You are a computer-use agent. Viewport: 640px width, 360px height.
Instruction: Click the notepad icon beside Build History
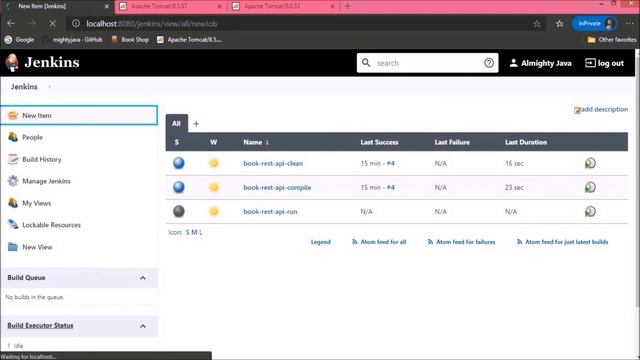click(x=13, y=159)
